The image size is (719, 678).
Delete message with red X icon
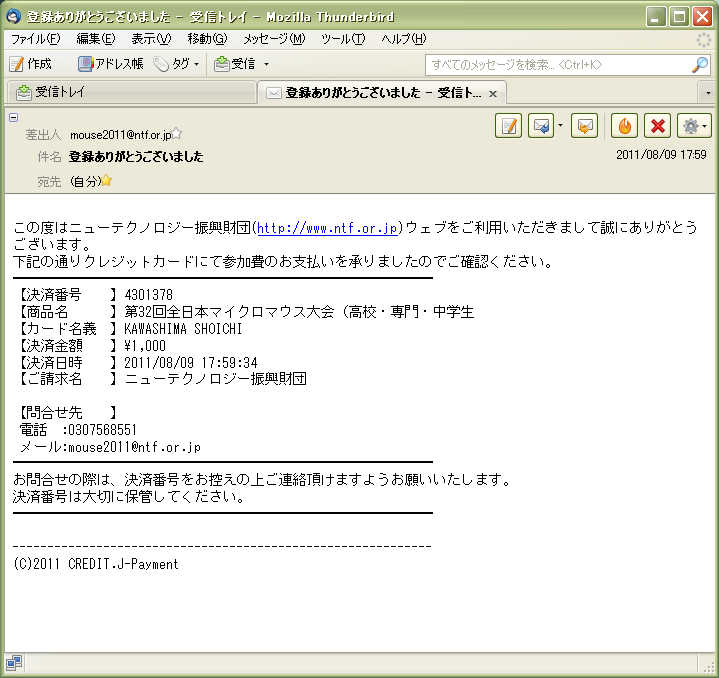tap(658, 125)
